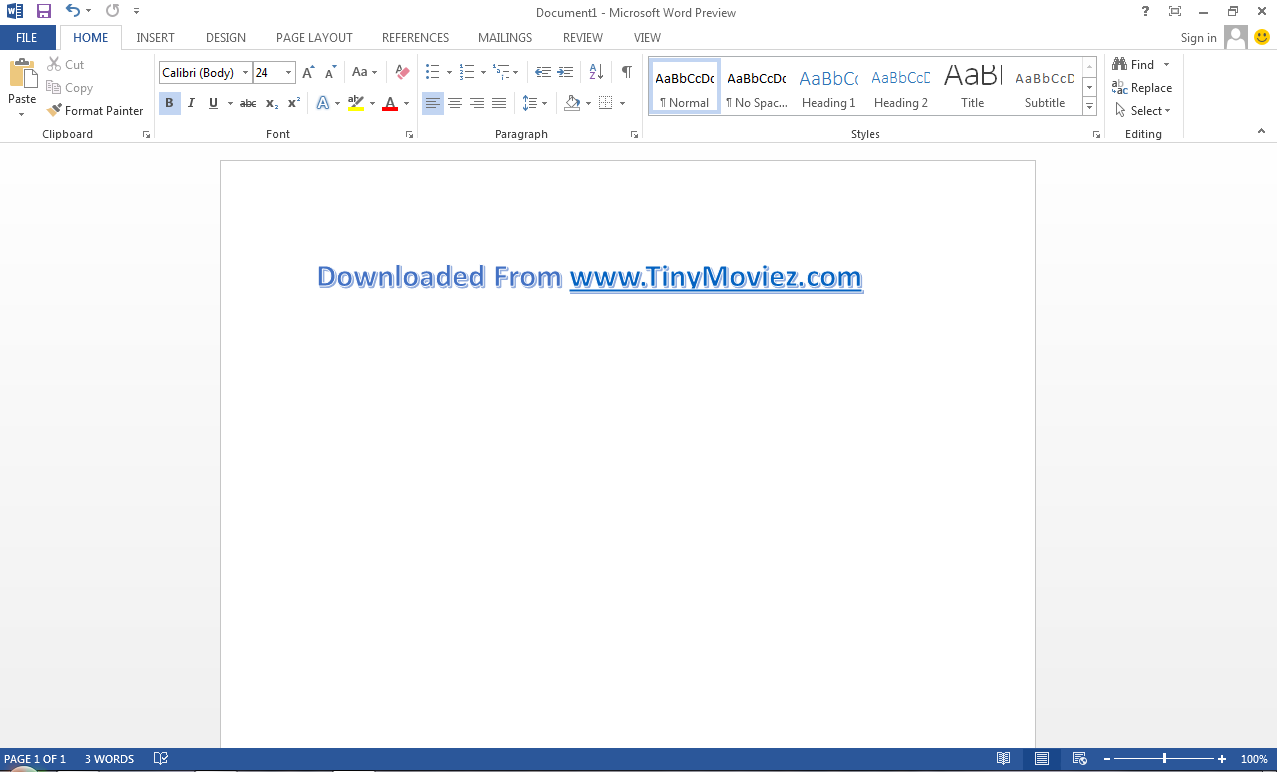Toggle Italic formatting
Screen dimensions: 1277x772
pyautogui.click(x=191, y=103)
